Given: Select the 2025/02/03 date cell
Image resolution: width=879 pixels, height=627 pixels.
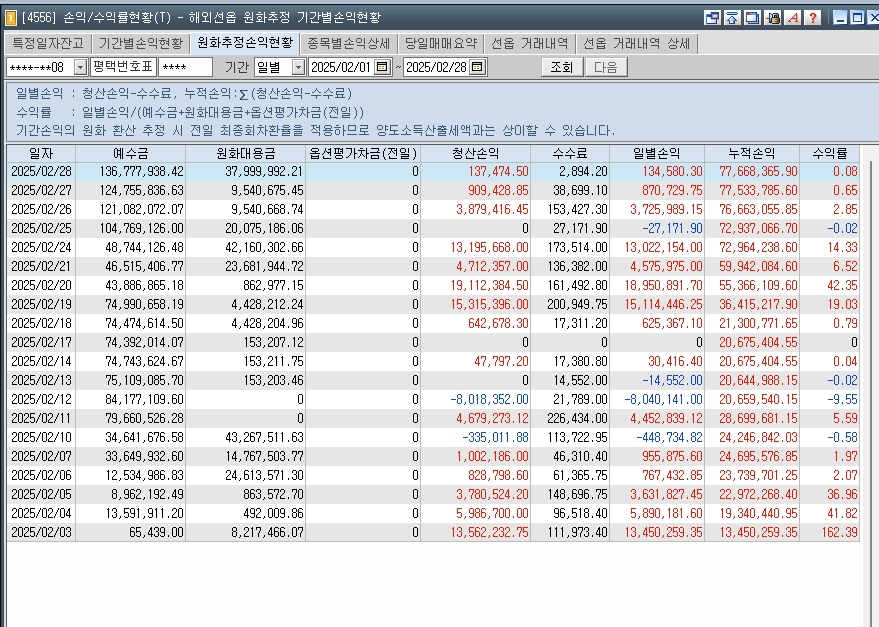Looking at the screenshot, I should pos(41,532).
